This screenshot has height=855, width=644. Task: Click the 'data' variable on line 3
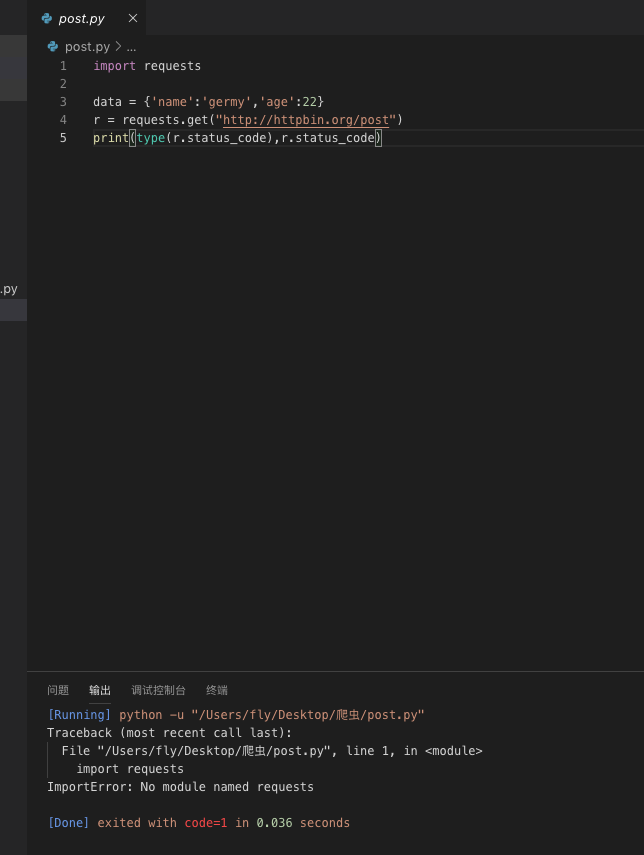click(x=107, y=102)
